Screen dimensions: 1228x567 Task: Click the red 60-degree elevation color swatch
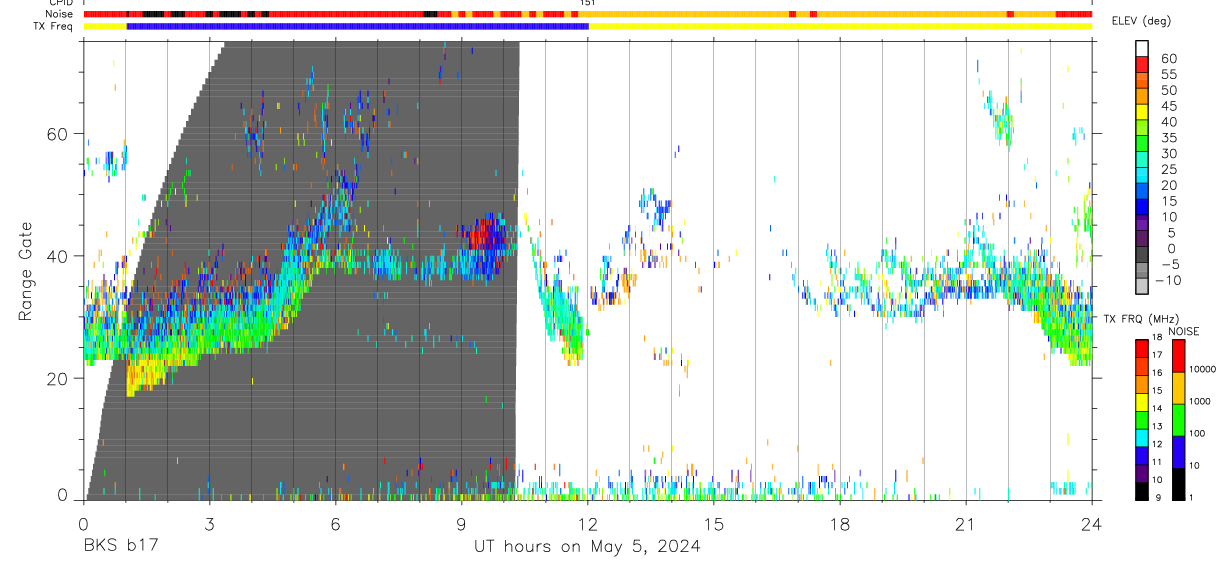1142,65
